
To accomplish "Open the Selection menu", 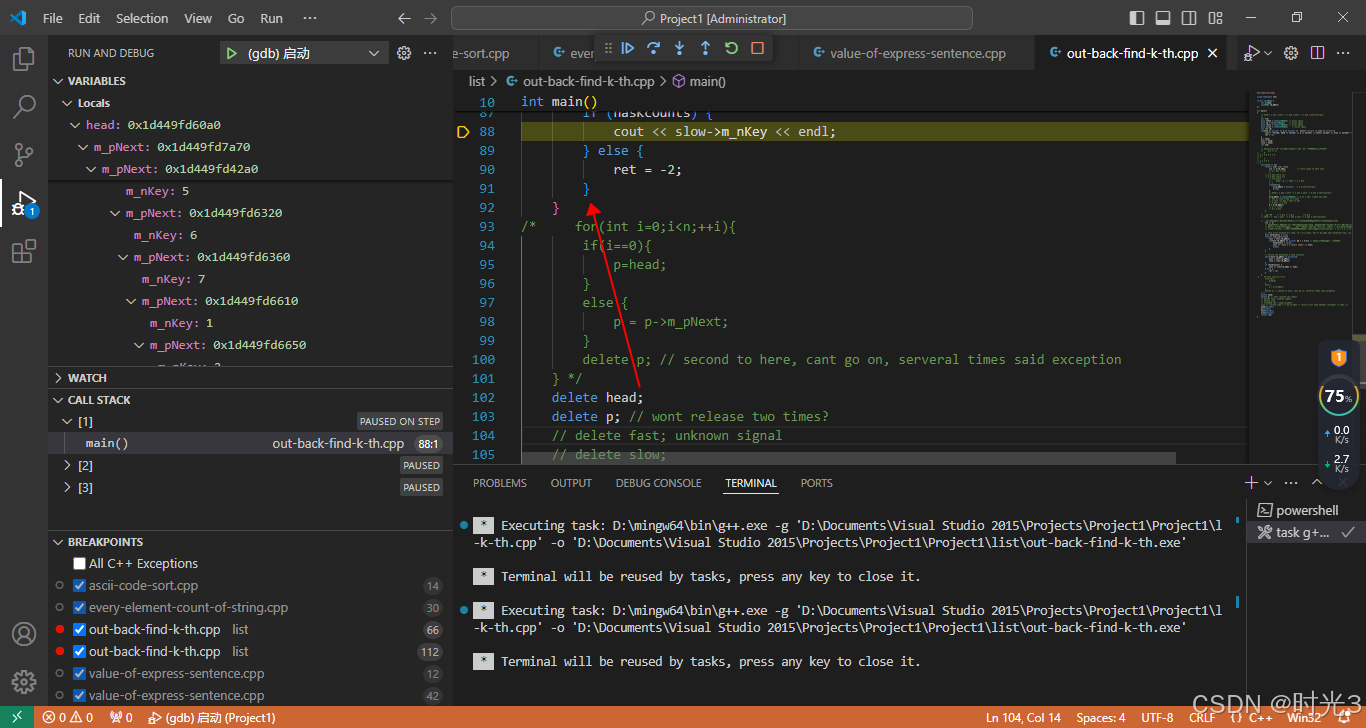I will point(142,18).
